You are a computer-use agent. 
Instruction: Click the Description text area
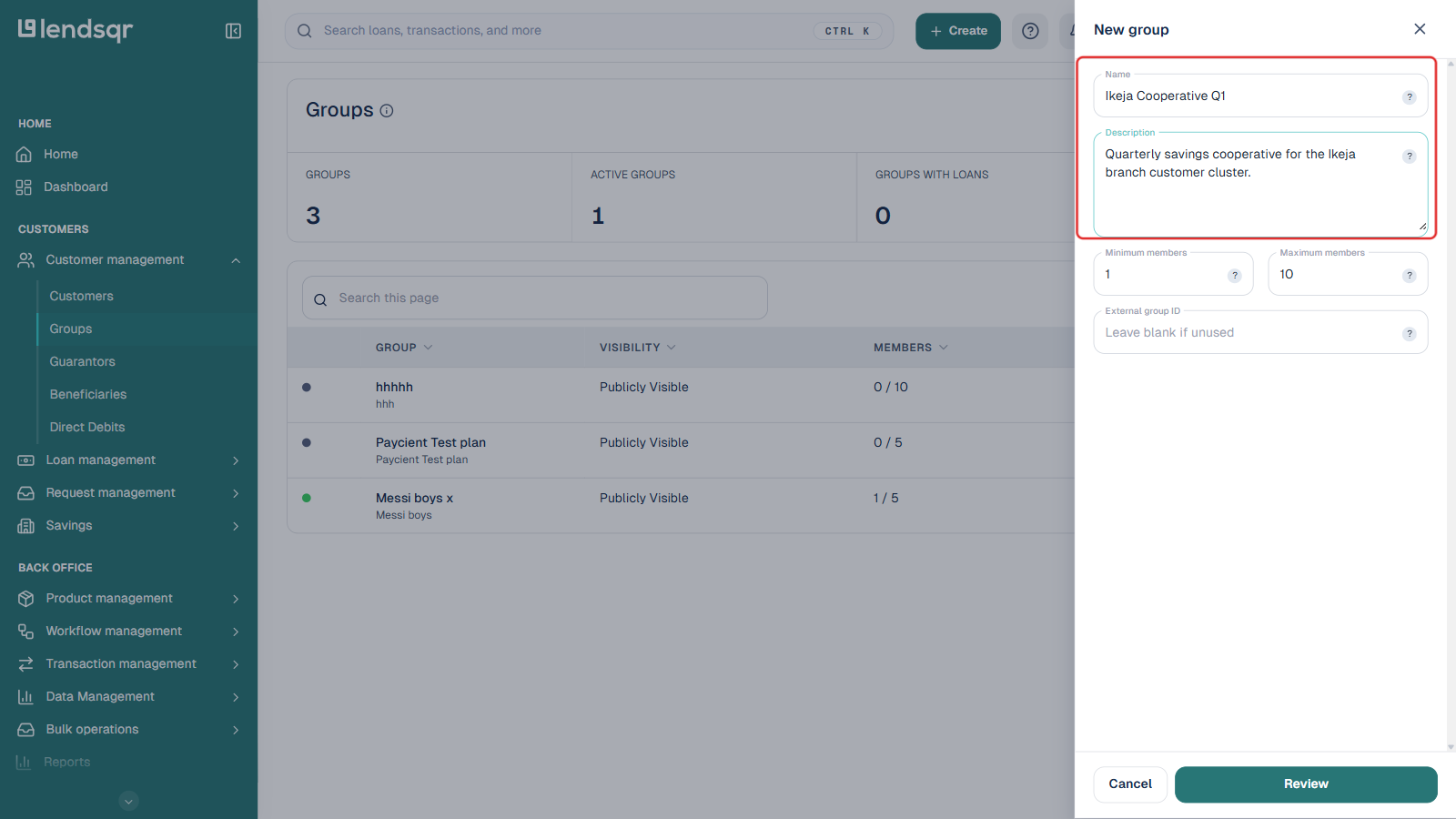pyautogui.click(x=1260, y=185)
